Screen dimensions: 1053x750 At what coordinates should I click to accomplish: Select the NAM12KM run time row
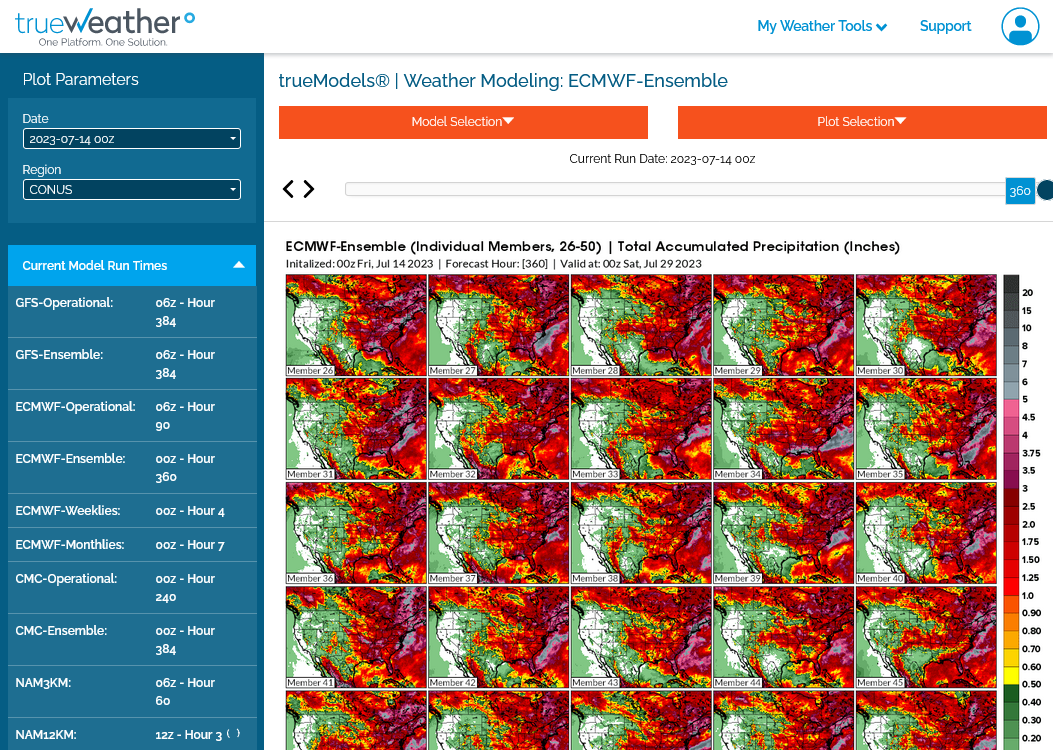coord(132,735)
